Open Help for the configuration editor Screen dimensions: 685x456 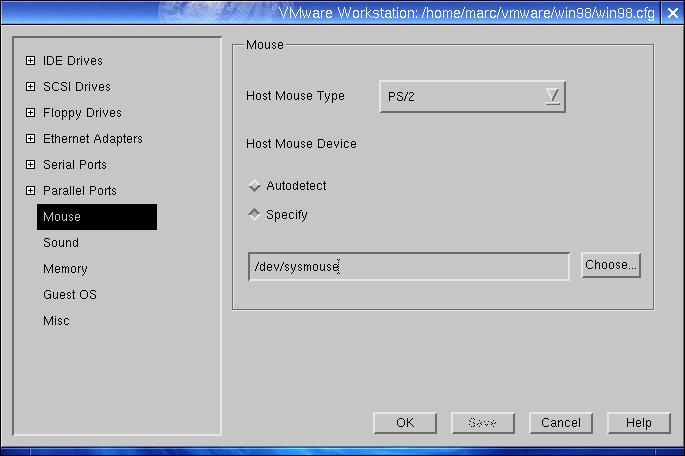(638, 423)
